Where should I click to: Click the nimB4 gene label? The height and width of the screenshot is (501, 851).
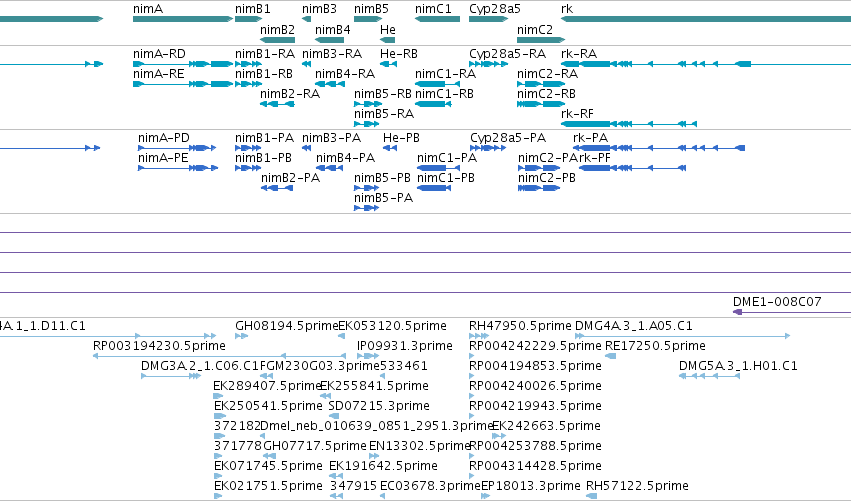[333, 29]
